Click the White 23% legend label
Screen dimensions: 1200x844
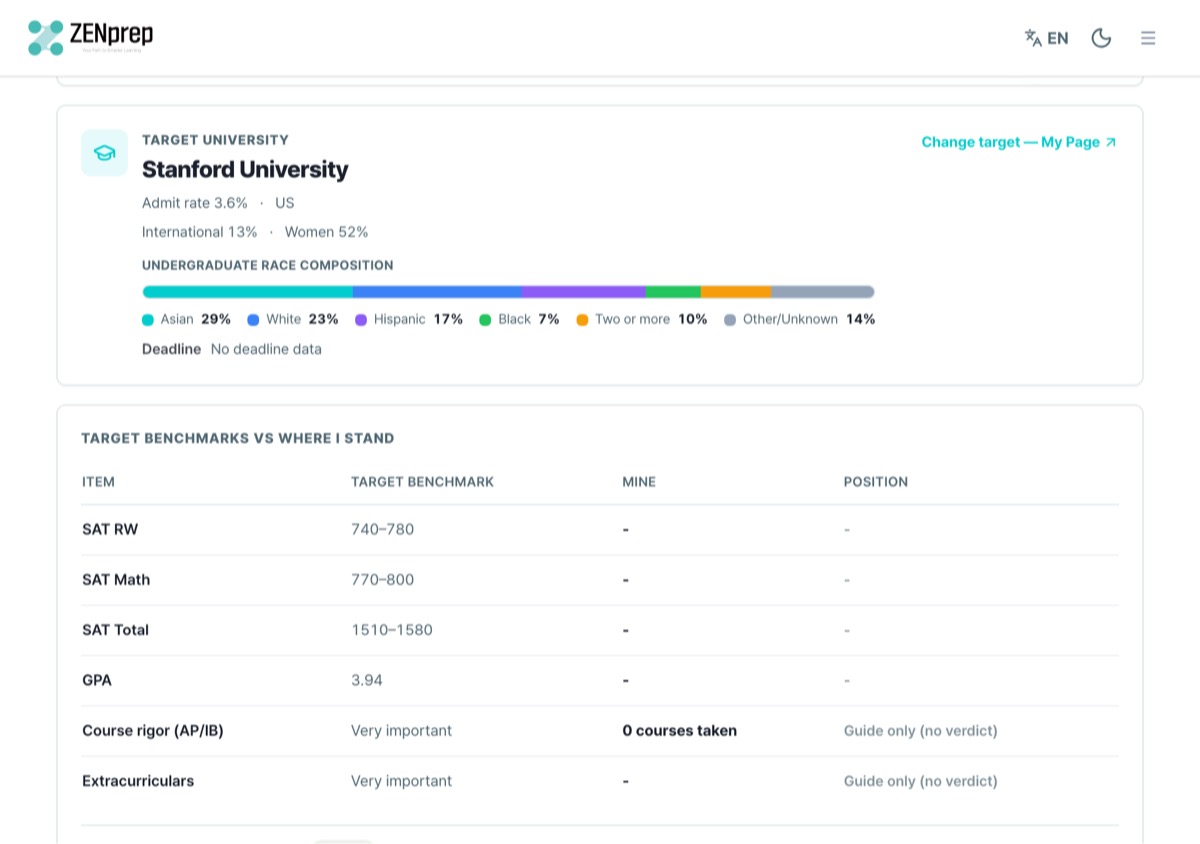point(302,319)
